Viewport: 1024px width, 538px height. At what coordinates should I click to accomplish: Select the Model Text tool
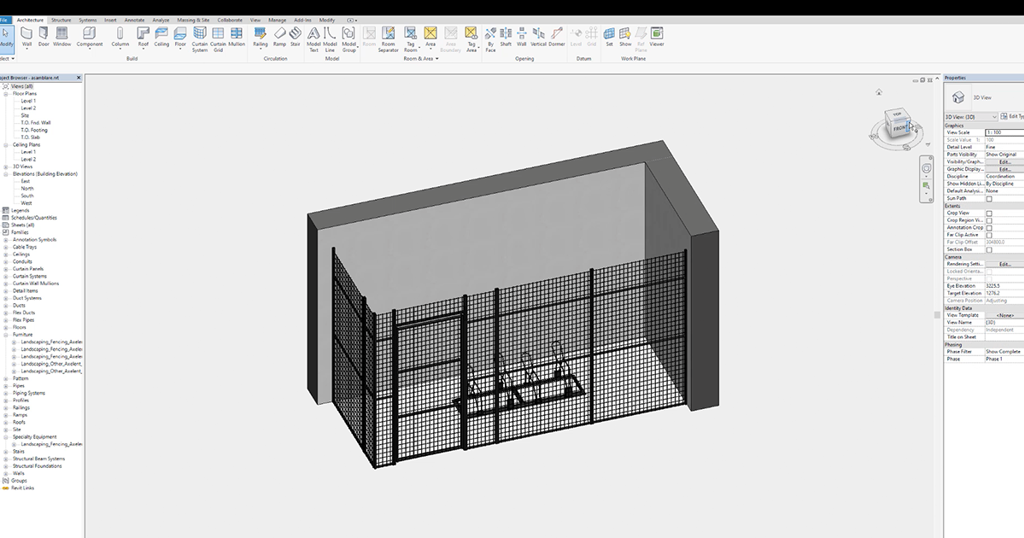point(313,39)
